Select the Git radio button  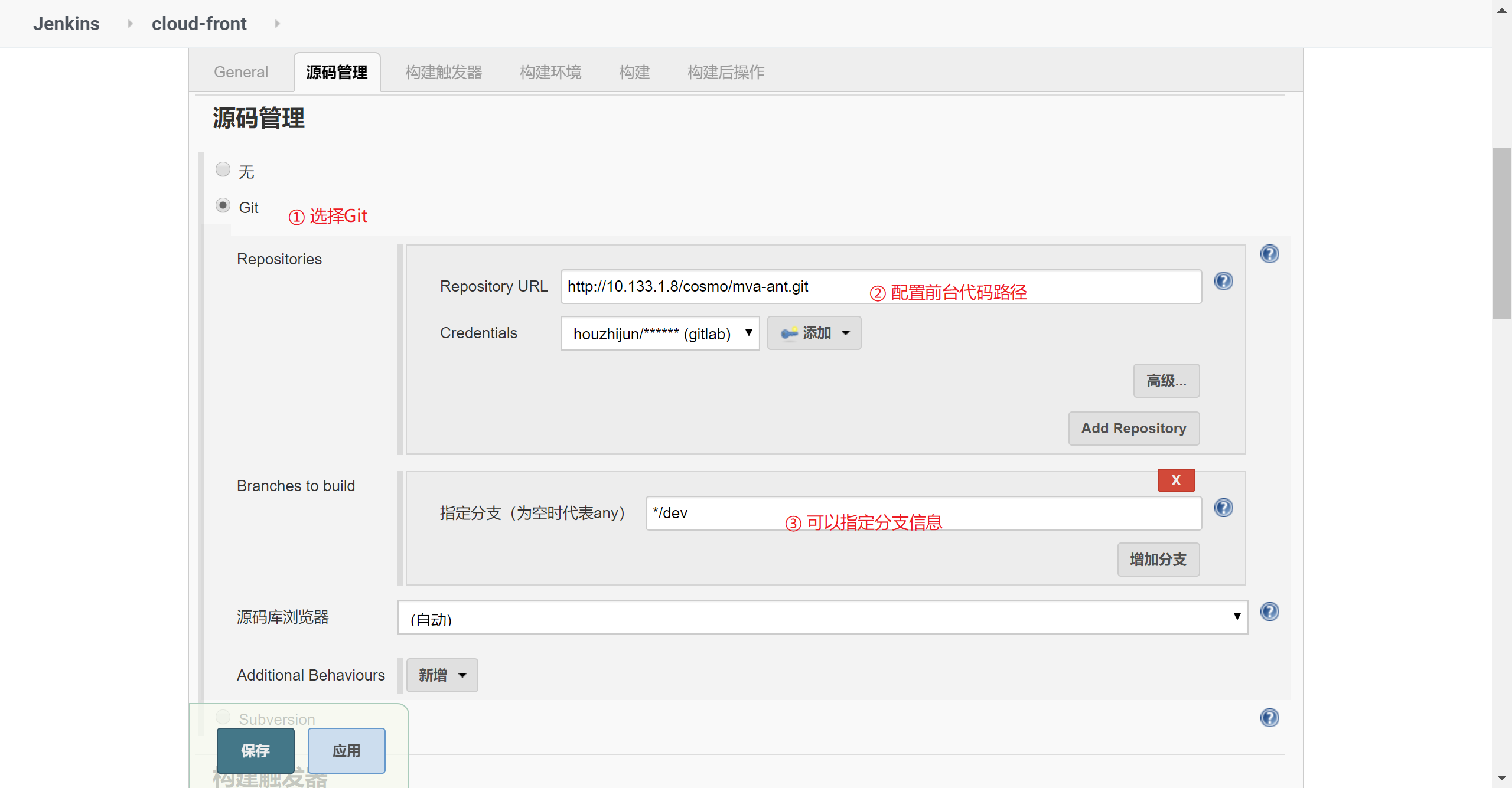click(223, 205)
